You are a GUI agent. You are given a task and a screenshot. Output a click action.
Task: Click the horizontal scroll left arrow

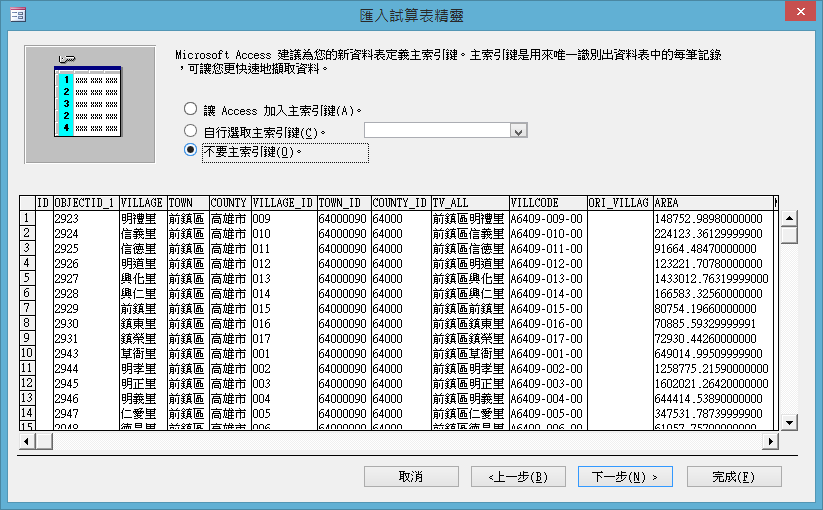point(26,441)
